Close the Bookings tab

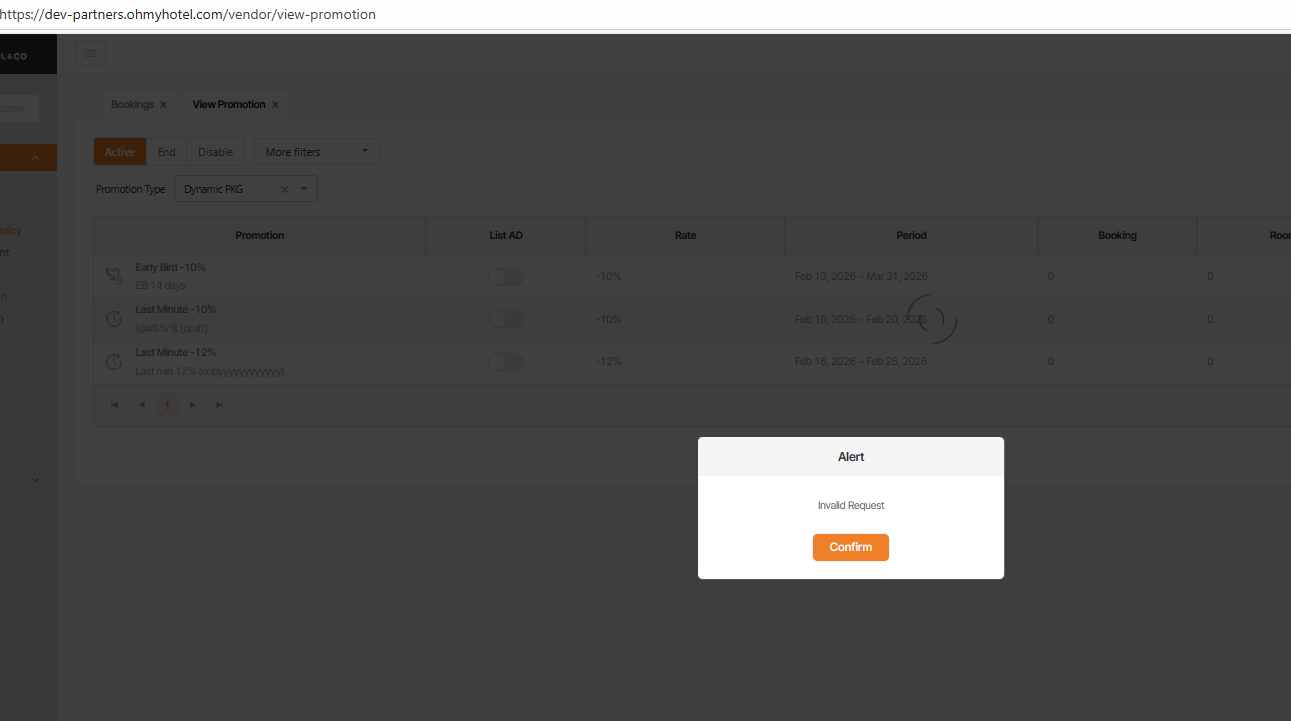[164, 105]
